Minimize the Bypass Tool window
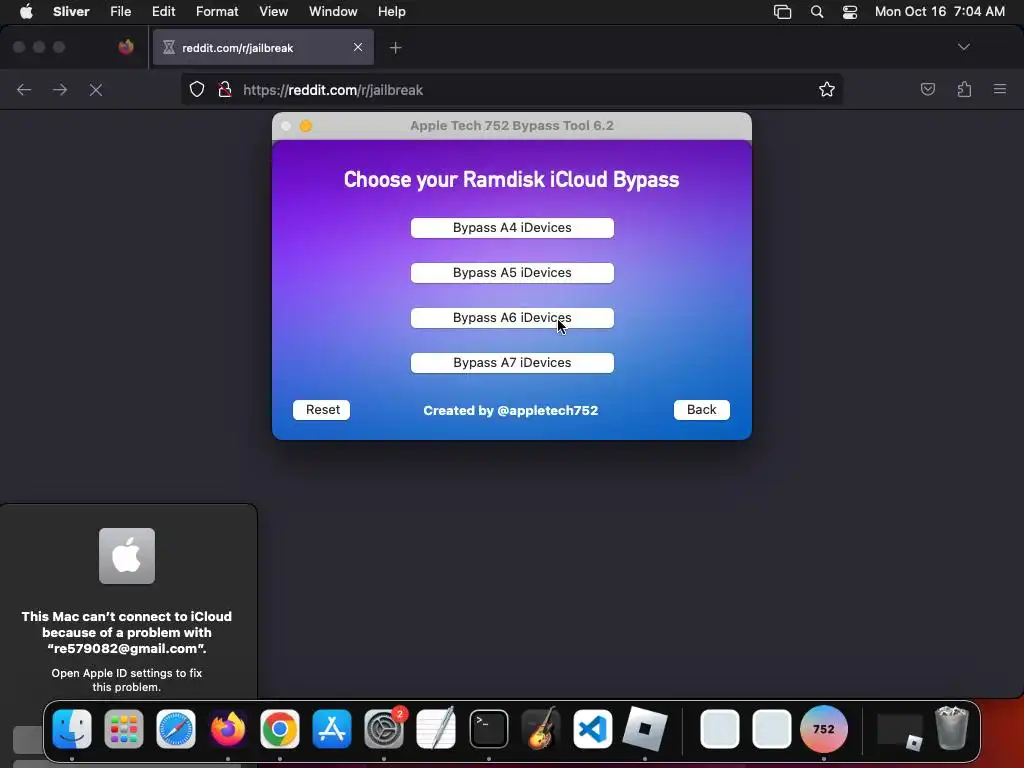Image resolution: width=1024 pixels, height=768 pixels. click(306, 126)
